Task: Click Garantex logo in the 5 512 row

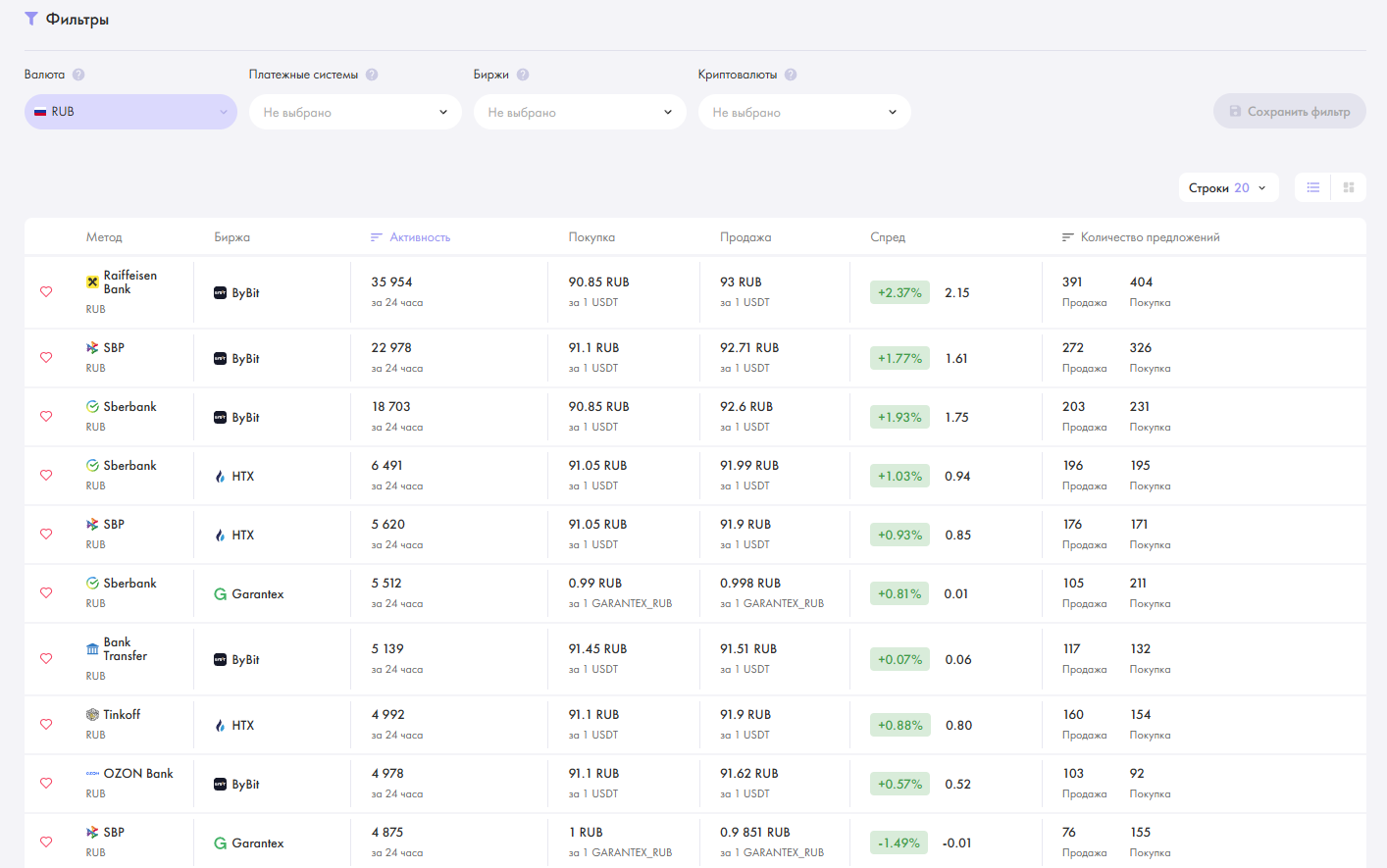Action: [221, 594]
